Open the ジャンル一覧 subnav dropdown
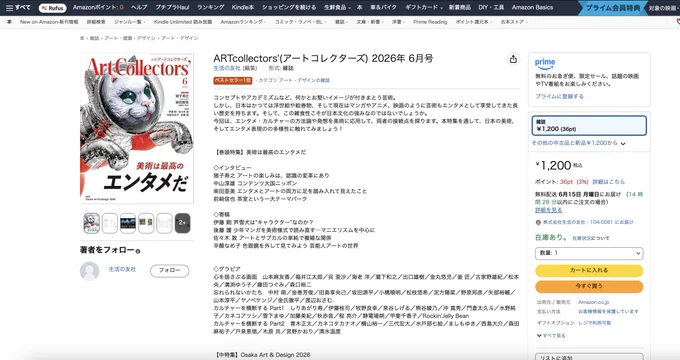680x360 pixels. pos(130,22)
